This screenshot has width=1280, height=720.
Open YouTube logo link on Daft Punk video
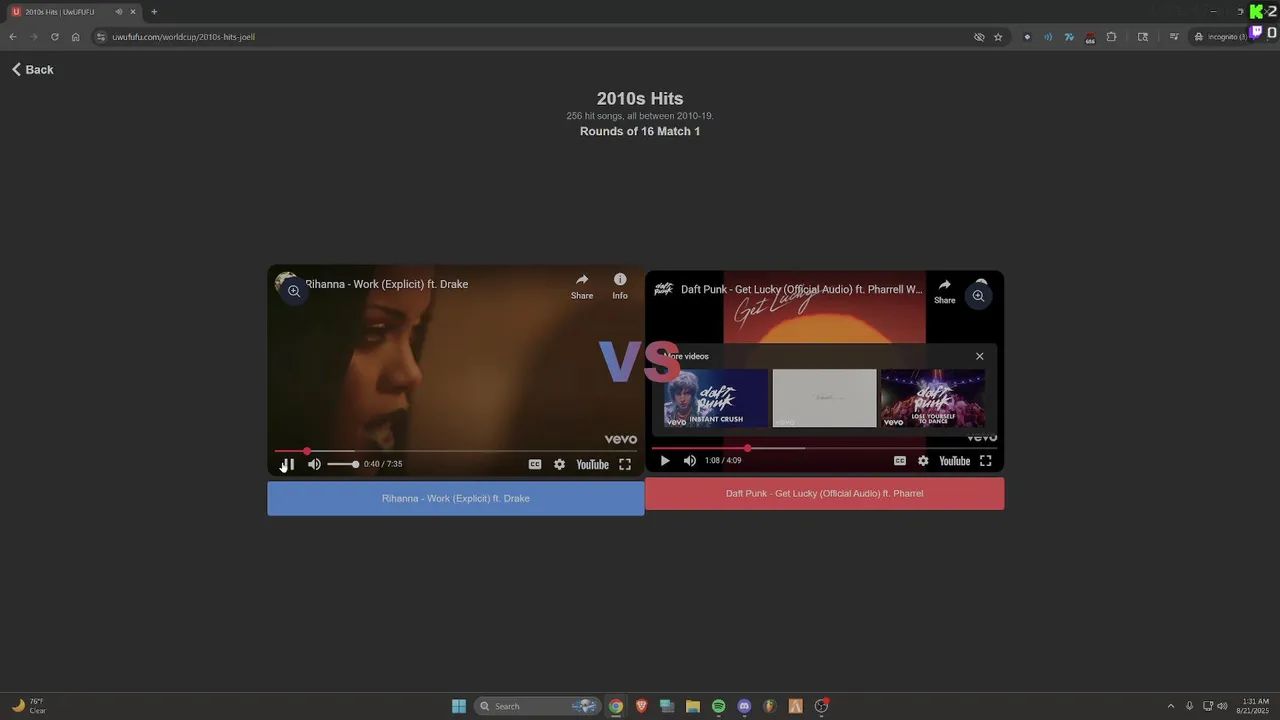955,461
